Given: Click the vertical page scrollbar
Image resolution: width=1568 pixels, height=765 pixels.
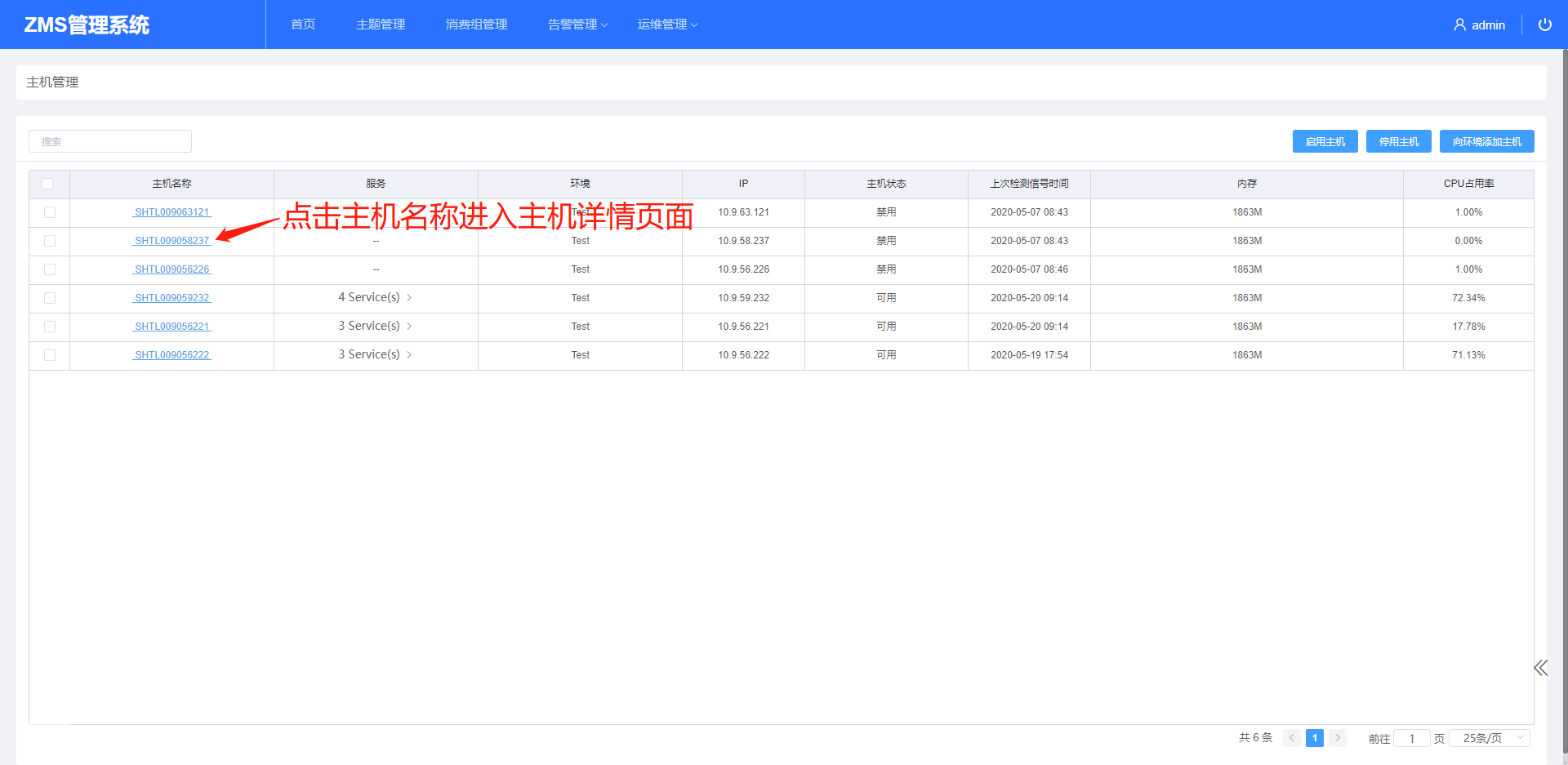Looking at the screenshot, I should [x=1565, y=400].
